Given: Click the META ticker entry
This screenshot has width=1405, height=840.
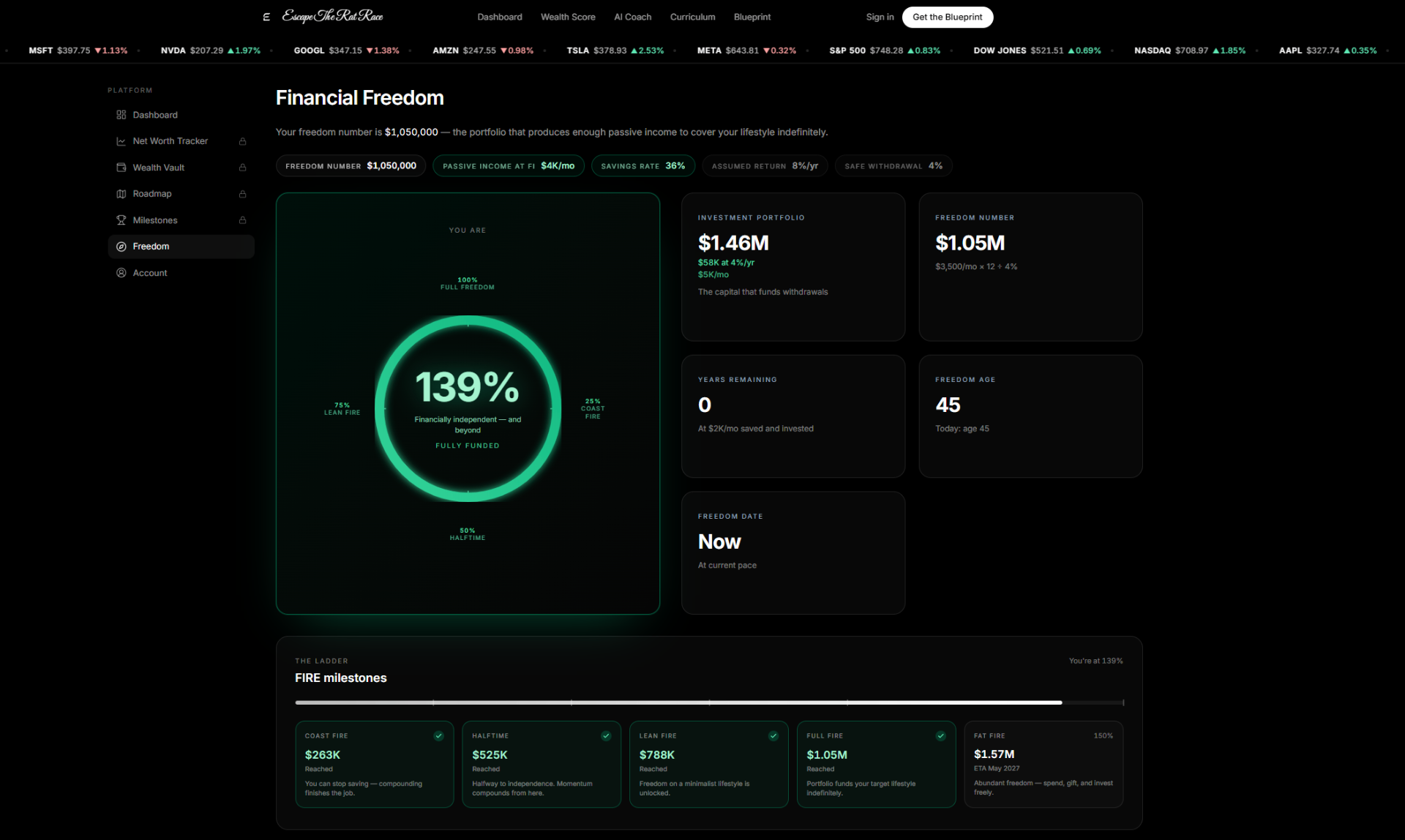Looking at the screenshot, I should [746, 50].
